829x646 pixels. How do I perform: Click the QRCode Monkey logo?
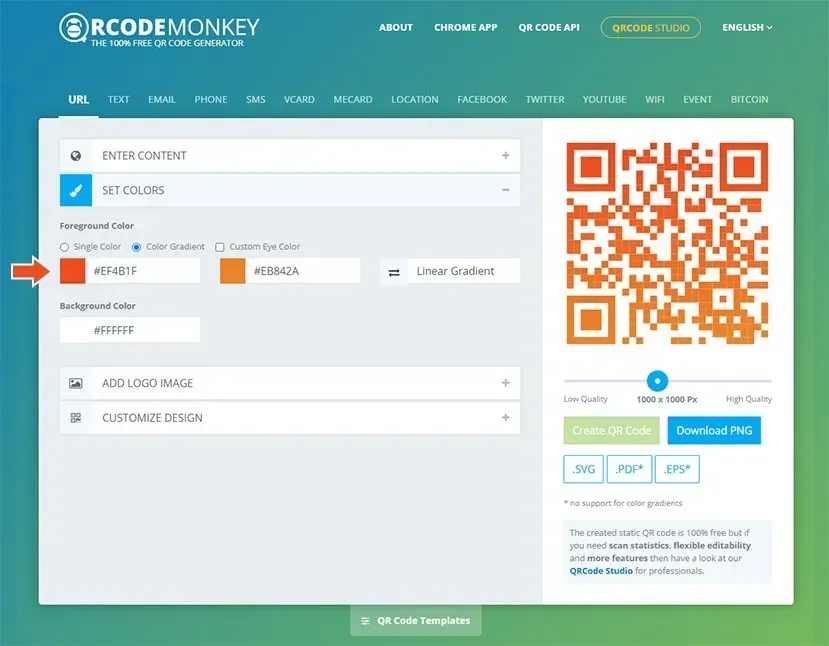point(159,30)
